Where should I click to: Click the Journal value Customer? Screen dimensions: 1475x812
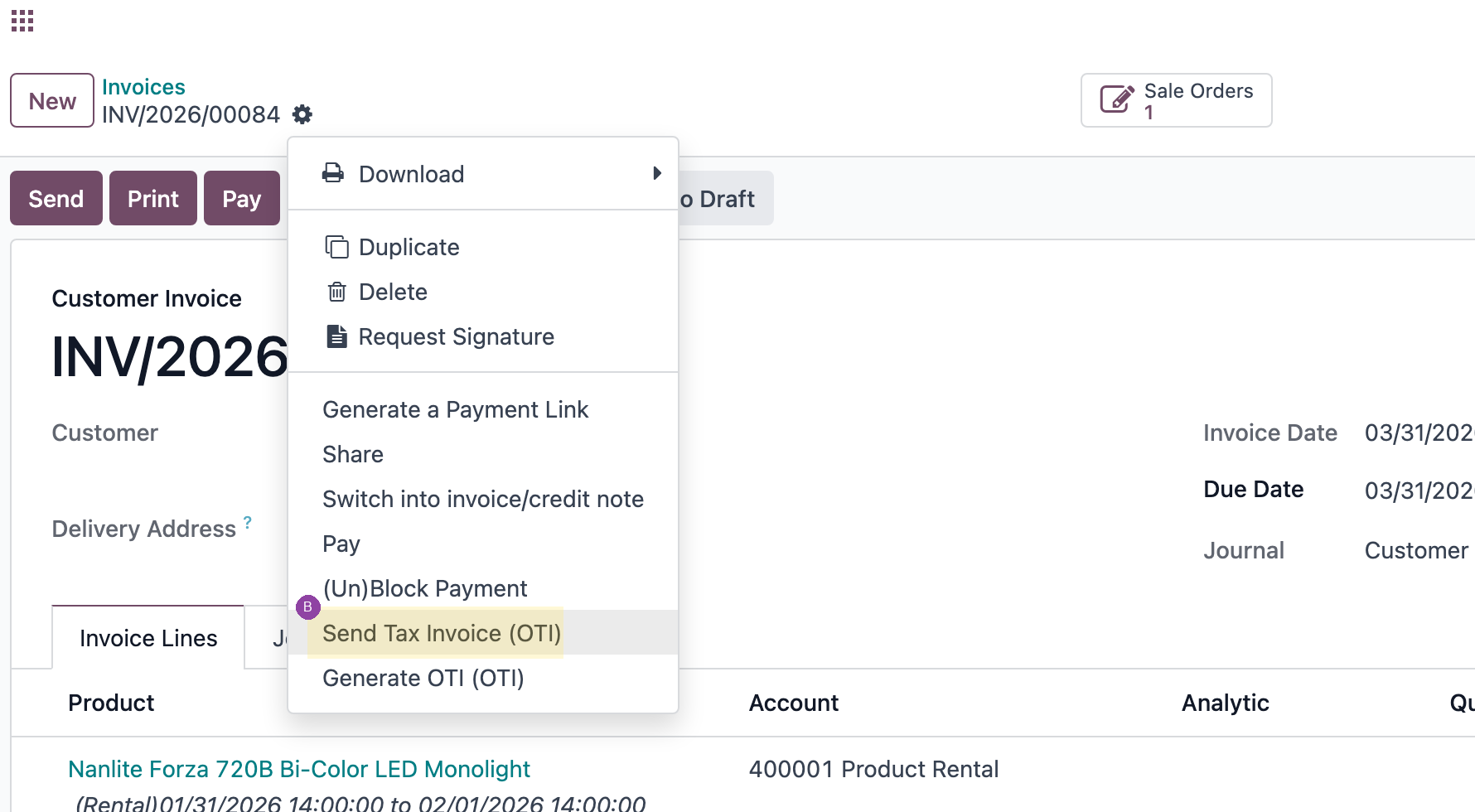coord(1416,550)
